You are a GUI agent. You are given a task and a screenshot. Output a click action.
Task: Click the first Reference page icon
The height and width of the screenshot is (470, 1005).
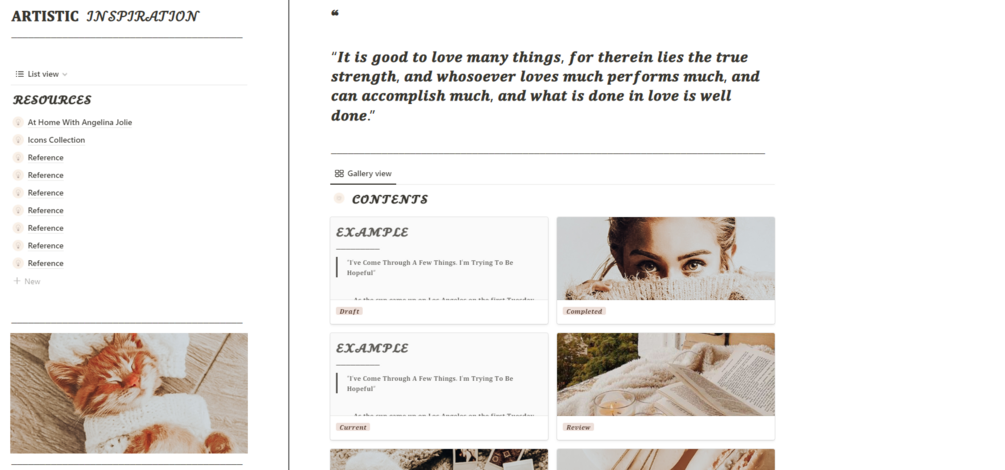coord(18,158)
